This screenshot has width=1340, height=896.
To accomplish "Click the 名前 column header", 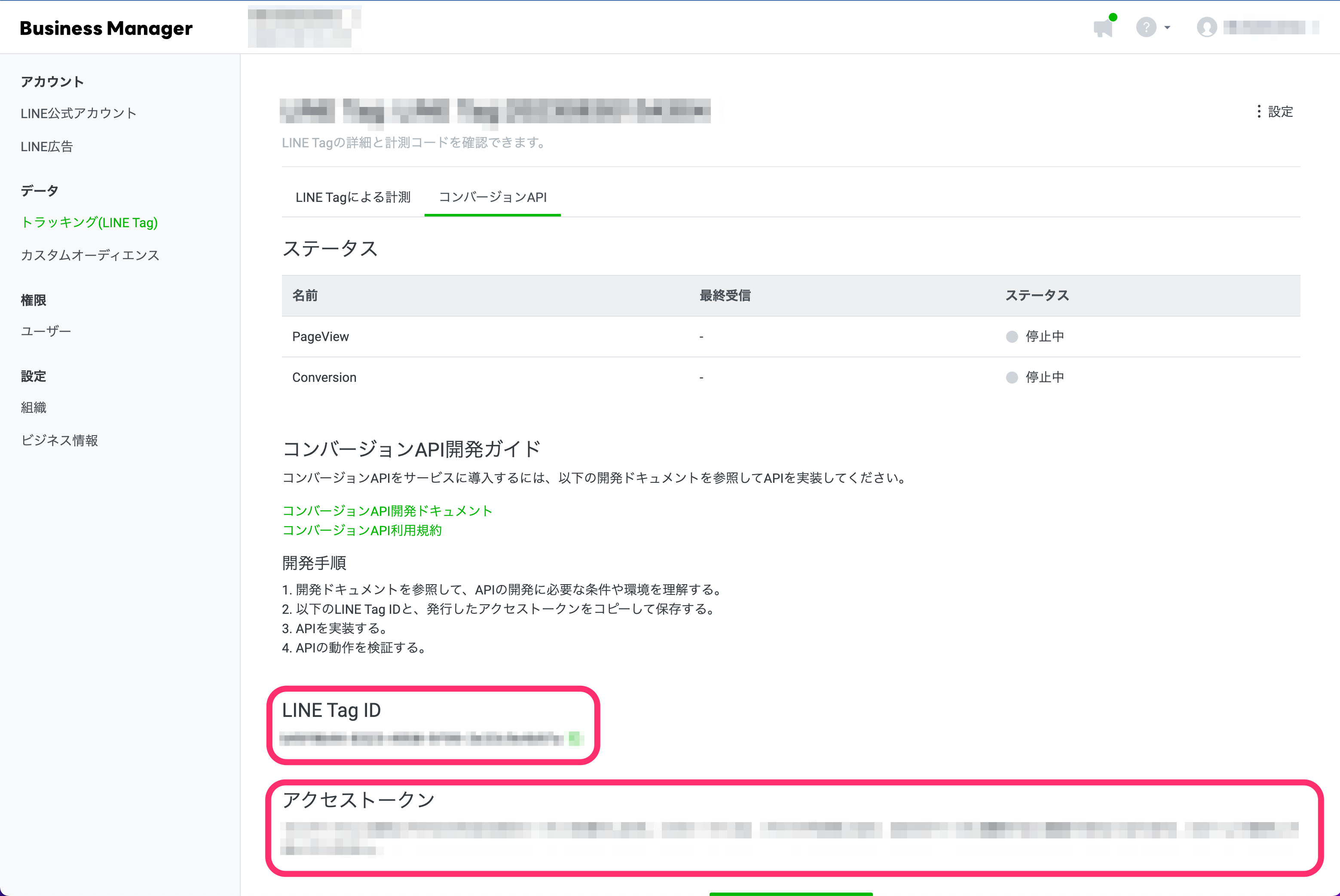I will pos(305,296).
